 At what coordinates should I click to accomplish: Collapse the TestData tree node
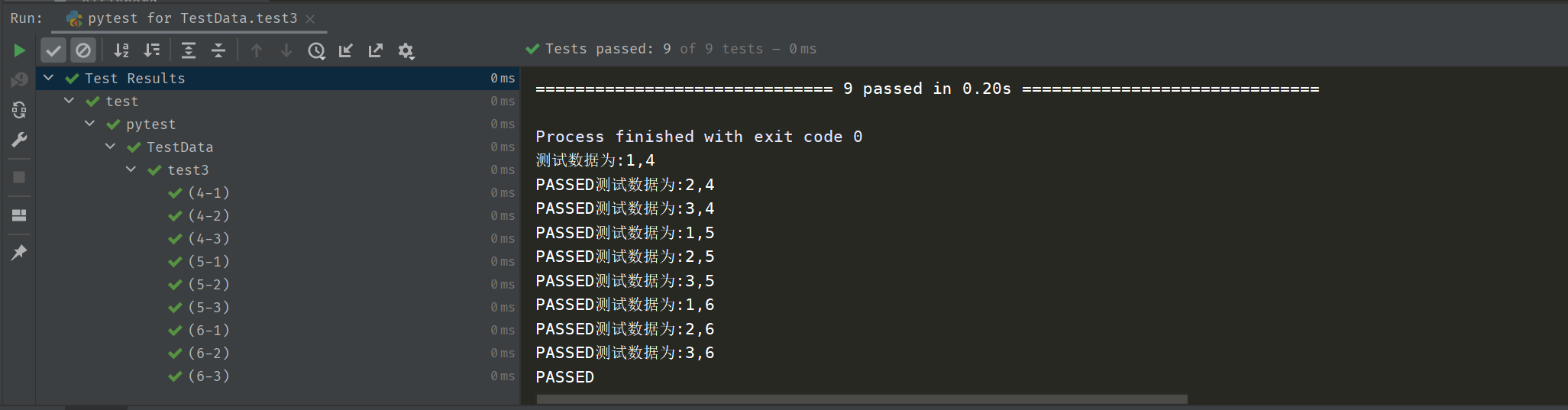(x=111, y=147)
